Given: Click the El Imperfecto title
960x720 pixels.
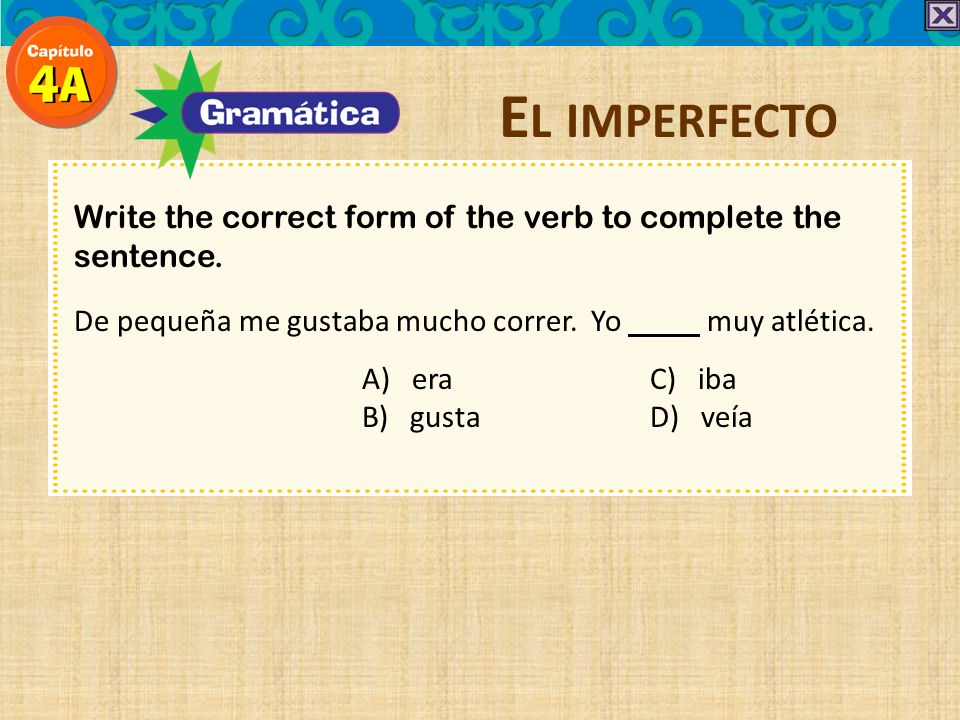Looking at the screenshot, I should tap(669, 118).
